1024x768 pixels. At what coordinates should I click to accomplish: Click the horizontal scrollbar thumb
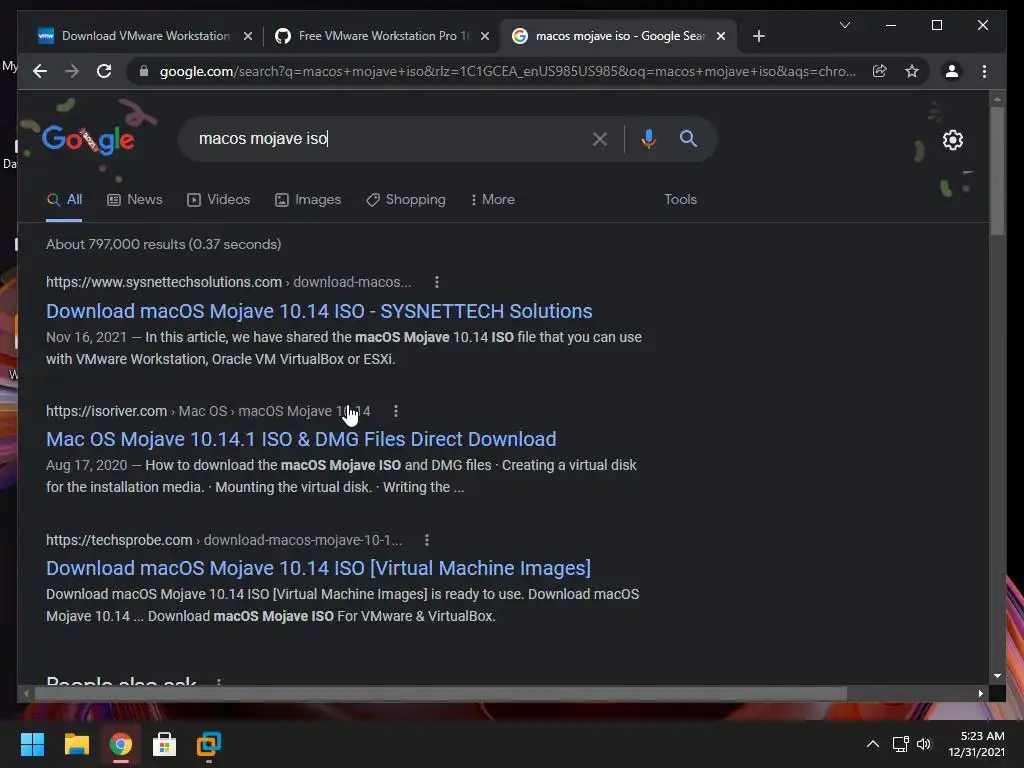[x=441, y=694]
